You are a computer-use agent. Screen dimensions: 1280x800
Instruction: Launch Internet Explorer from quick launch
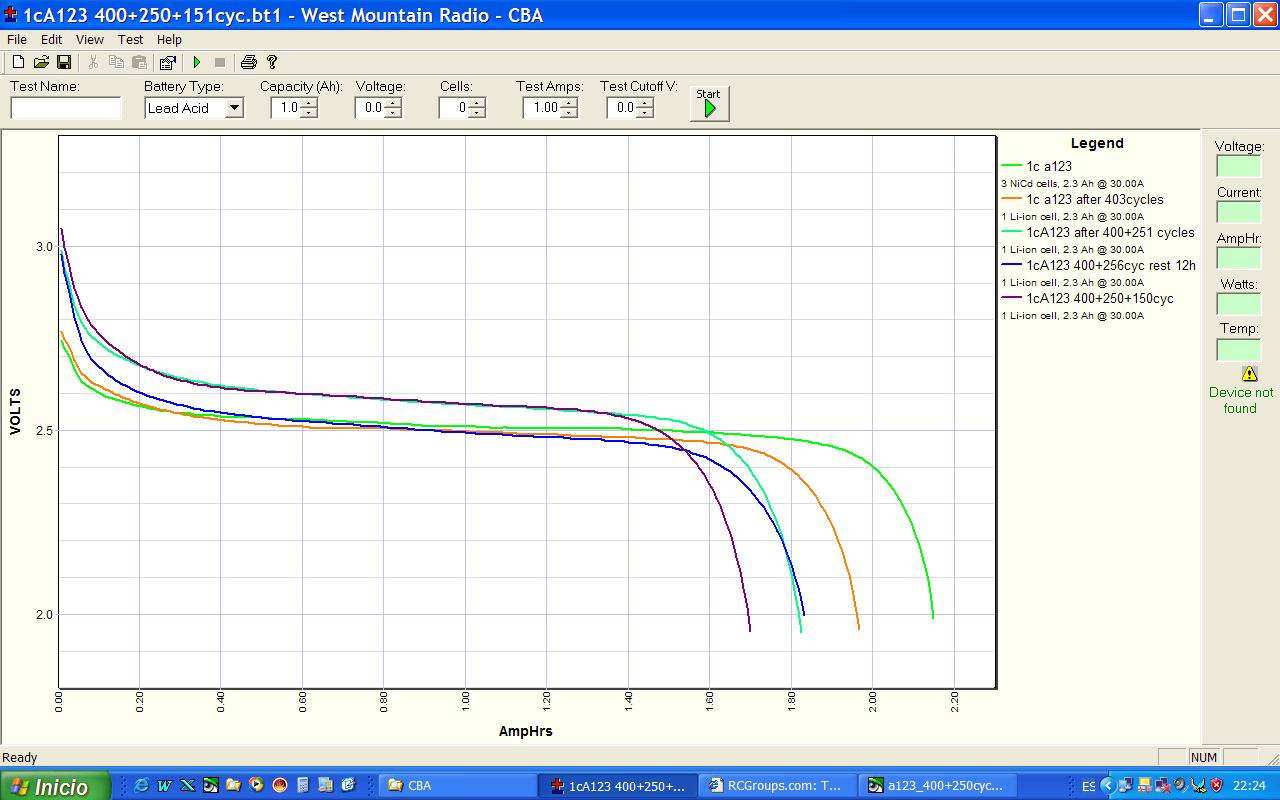[x=141, y=785]
